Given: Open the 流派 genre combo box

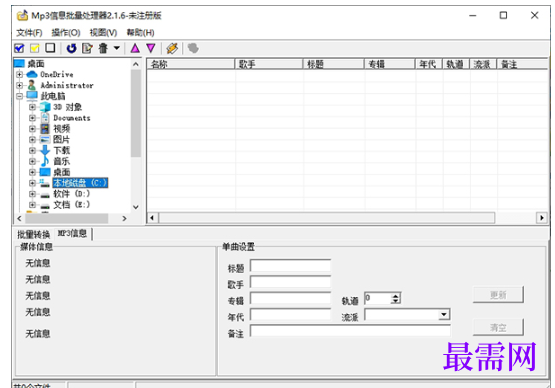Looking at the screenshot, I should [x=444, y=314].
